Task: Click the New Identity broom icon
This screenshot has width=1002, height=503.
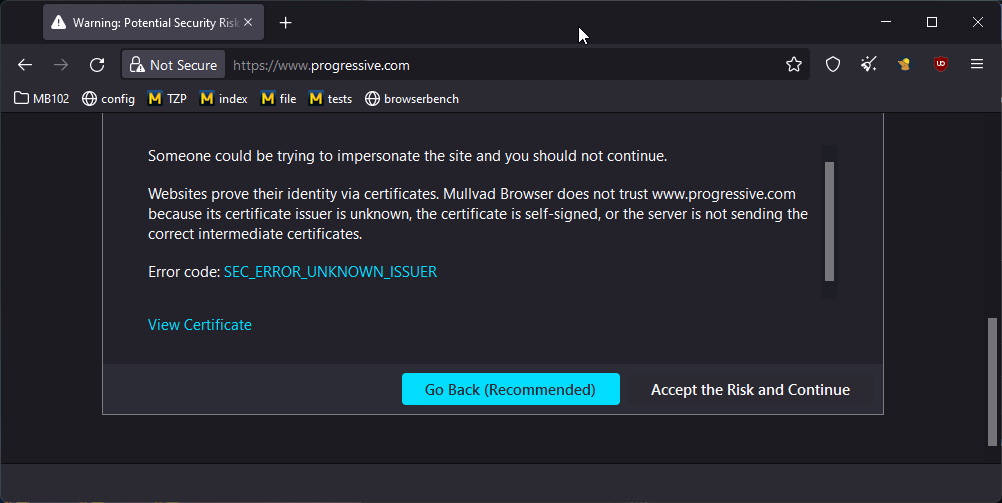Action: [x=868, y=64]
